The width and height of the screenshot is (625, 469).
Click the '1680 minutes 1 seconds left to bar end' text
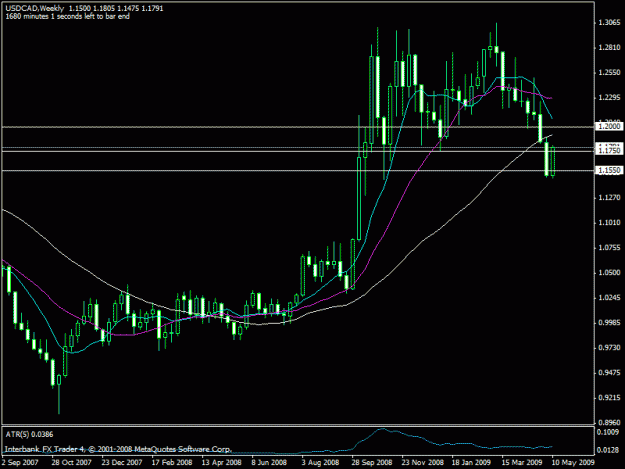tap(67, 16)
